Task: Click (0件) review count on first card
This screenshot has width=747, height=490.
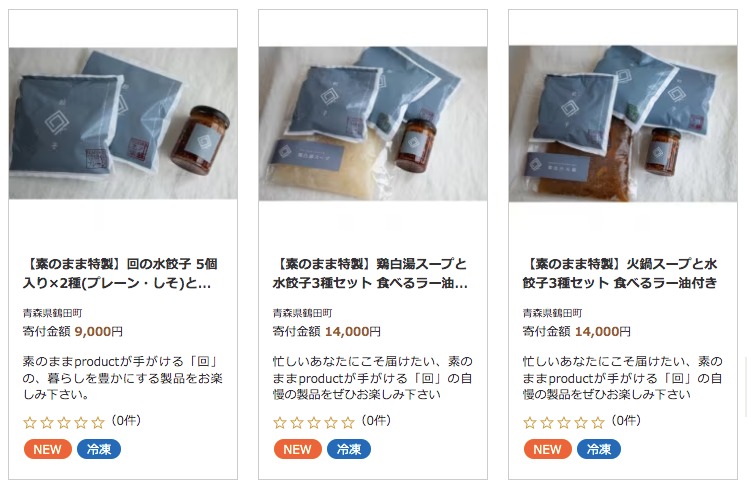Action: [126, 420]
